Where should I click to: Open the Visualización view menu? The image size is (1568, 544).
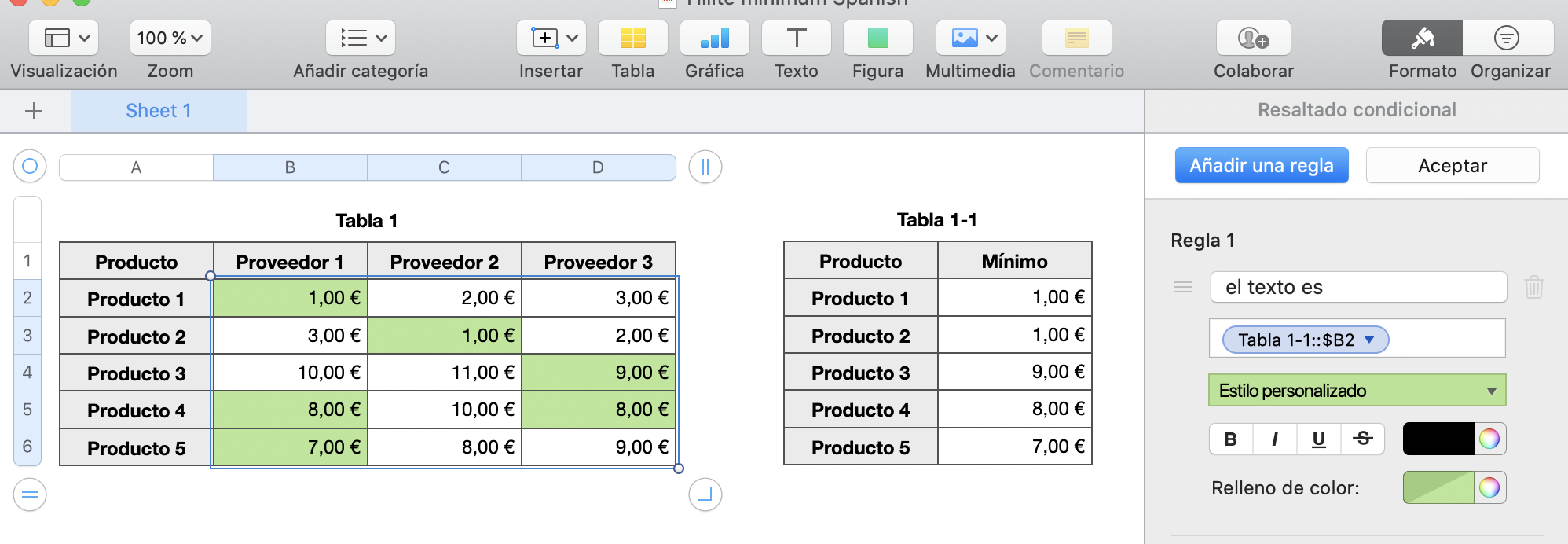click(64, 39)
